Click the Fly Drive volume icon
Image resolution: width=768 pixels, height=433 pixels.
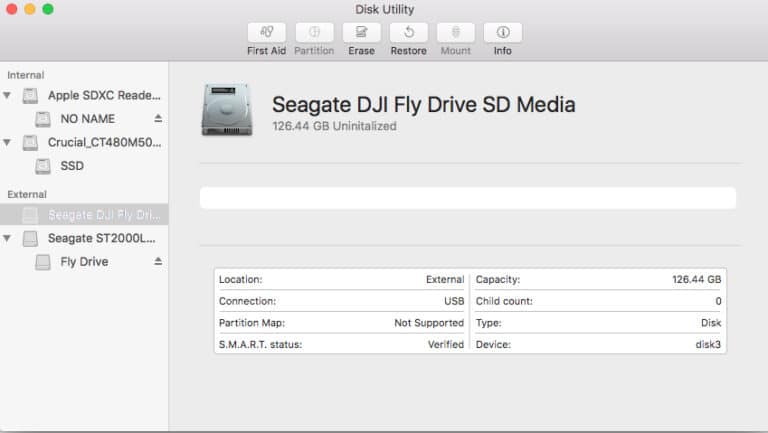(43, 262)
